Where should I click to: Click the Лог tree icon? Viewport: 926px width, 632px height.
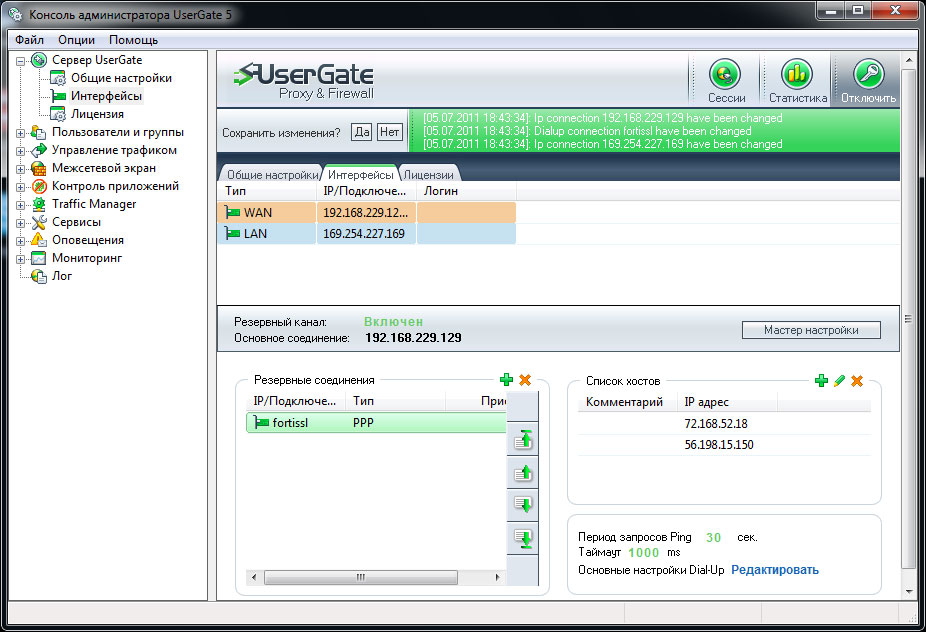[x=39, y=276]
